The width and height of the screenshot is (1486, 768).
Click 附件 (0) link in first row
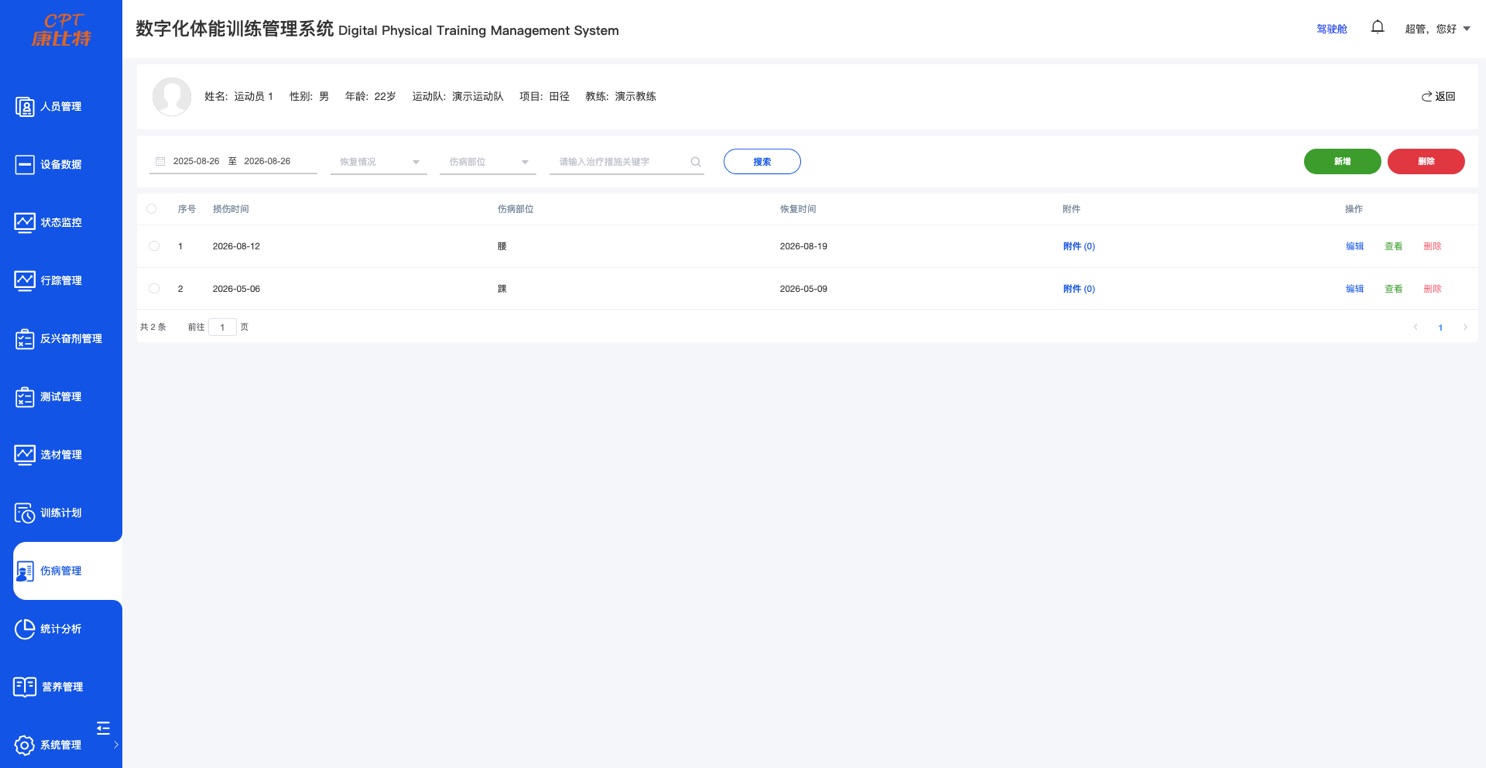click(x=1079, y=246)
